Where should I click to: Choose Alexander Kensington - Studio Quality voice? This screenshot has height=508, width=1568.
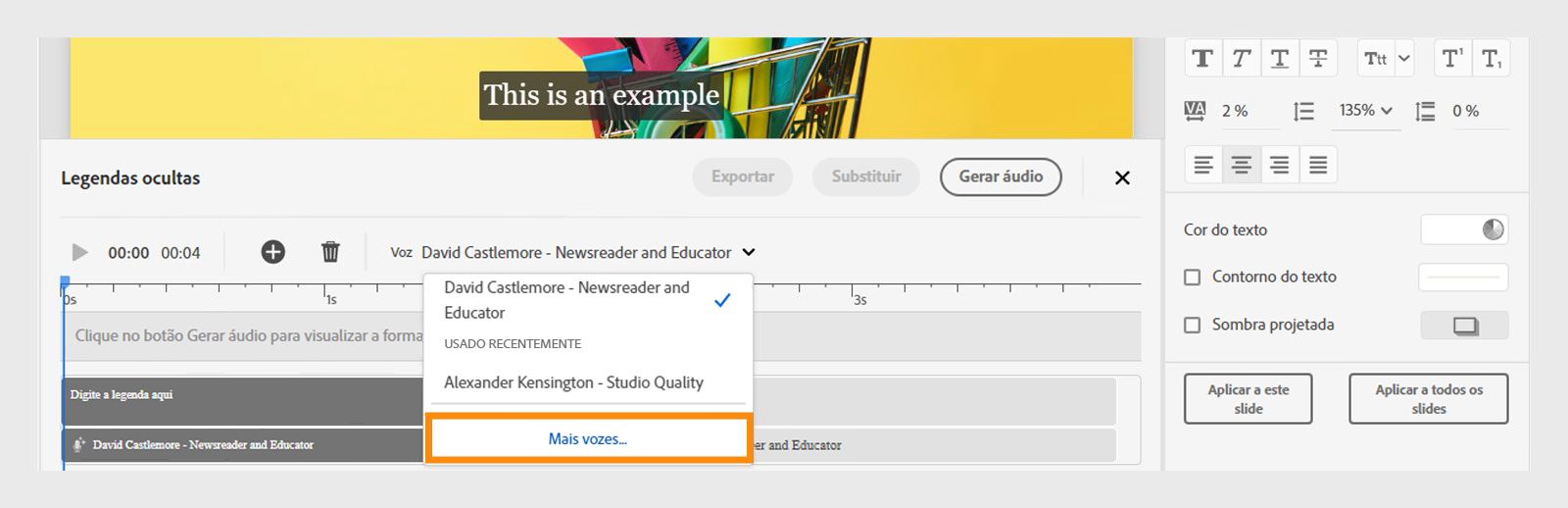pyautogui.click(x=573, y=382)
